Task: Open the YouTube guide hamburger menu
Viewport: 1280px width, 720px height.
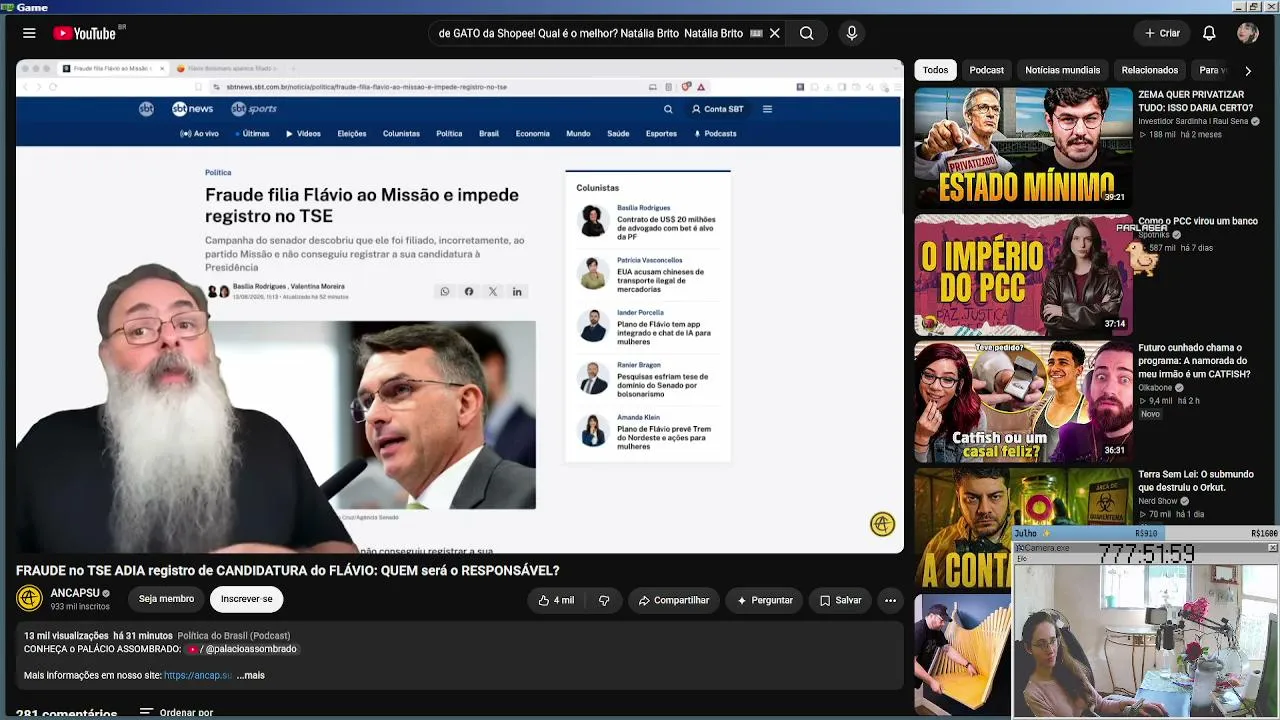Action: pyautogui.click(x=29, y=33)
